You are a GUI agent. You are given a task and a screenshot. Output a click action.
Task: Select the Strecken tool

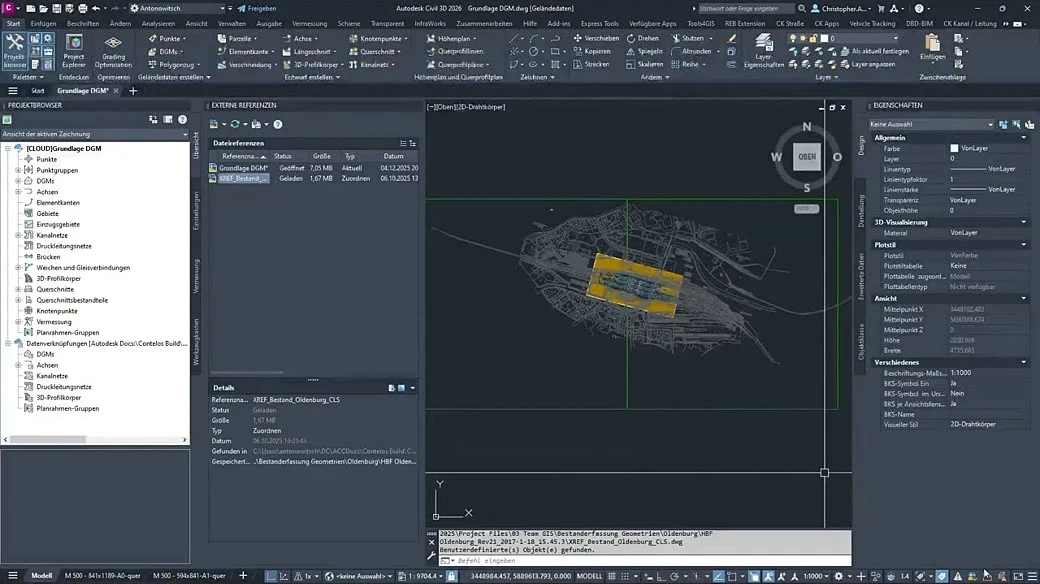pyautogui.click(x=591, y=64)
